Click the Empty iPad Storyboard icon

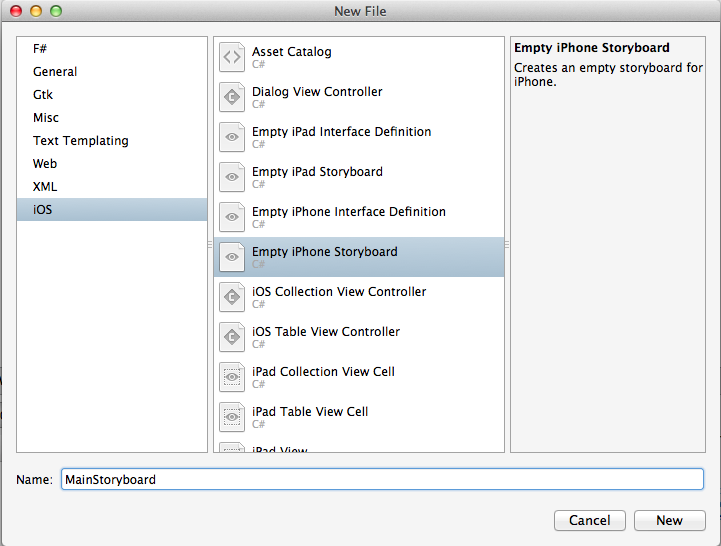click(232, 177)
